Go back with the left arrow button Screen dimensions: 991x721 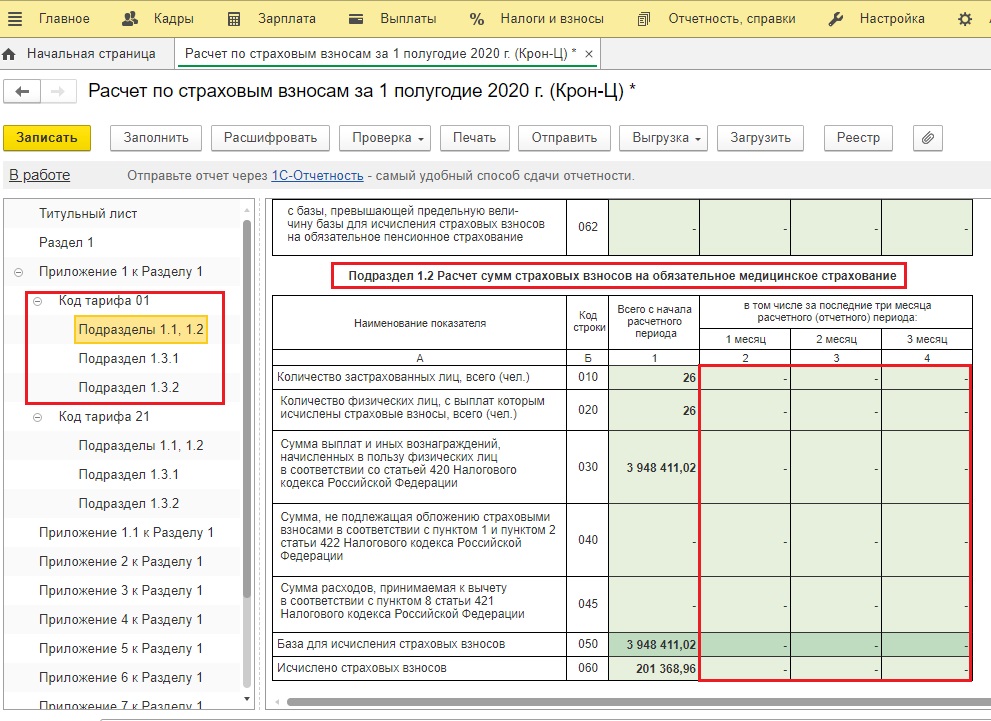tap(22, 92)
